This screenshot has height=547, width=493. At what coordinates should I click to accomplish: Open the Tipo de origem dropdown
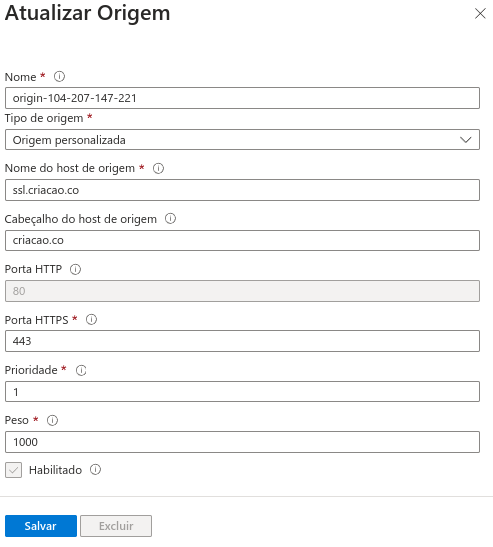coord(242,140)
